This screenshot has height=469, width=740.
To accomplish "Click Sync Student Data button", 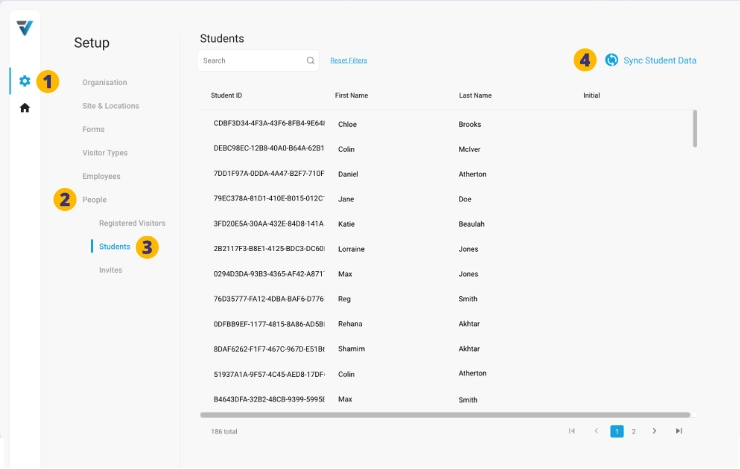I will click(x=659, y=60).
